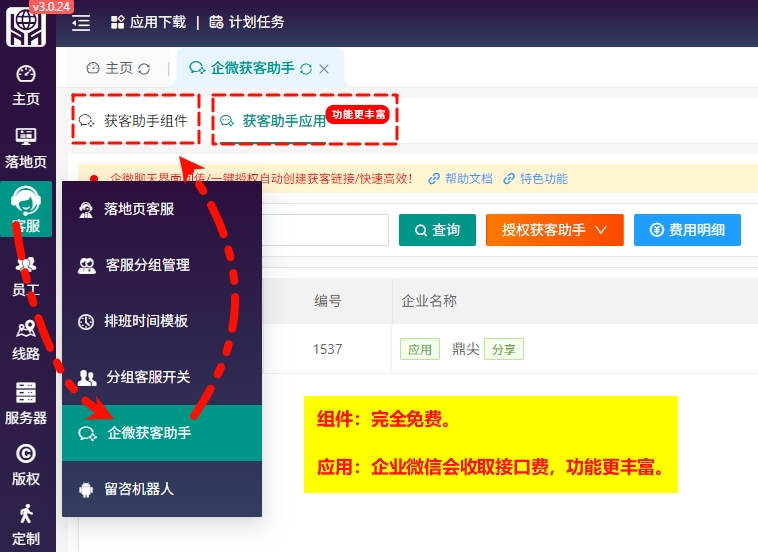Click the 查询 search button
The height and width of the screenshot is (552, 758).
437,230
